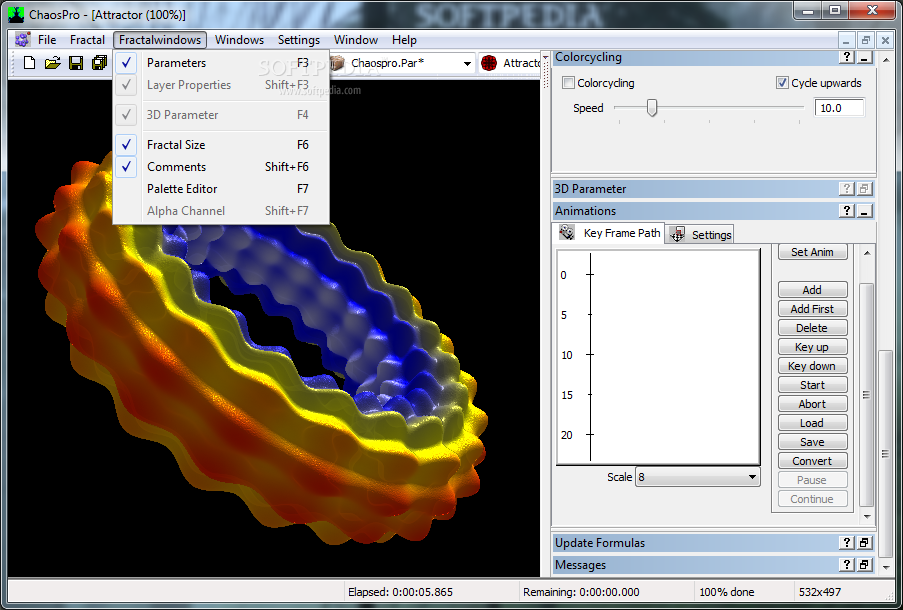Click the Save all stacked disks icon
The image size is (903, 610).
pyautogui.click(x=100, y=63)
